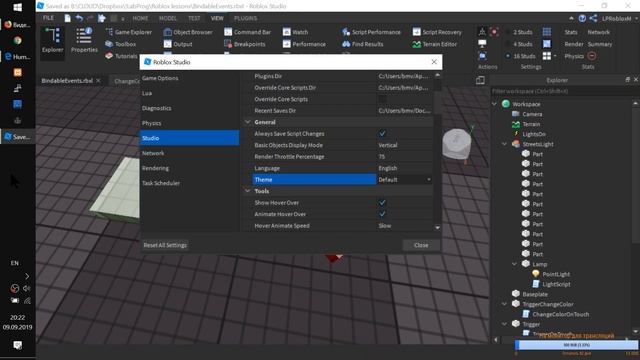Collapse the StreetsLight model node
Viewport: 640px width, 360px height.
(504, 144)
